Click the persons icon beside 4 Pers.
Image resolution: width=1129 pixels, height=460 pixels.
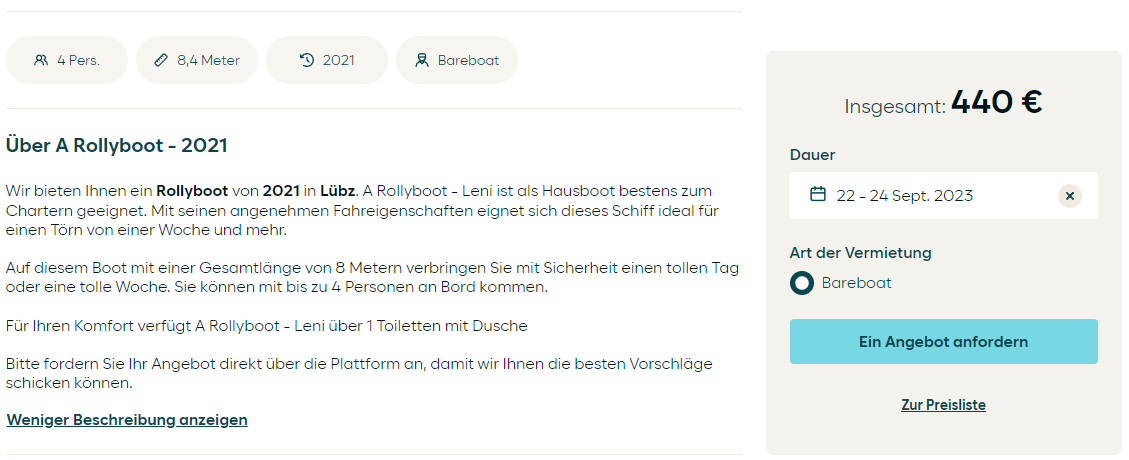coord(41,60)
